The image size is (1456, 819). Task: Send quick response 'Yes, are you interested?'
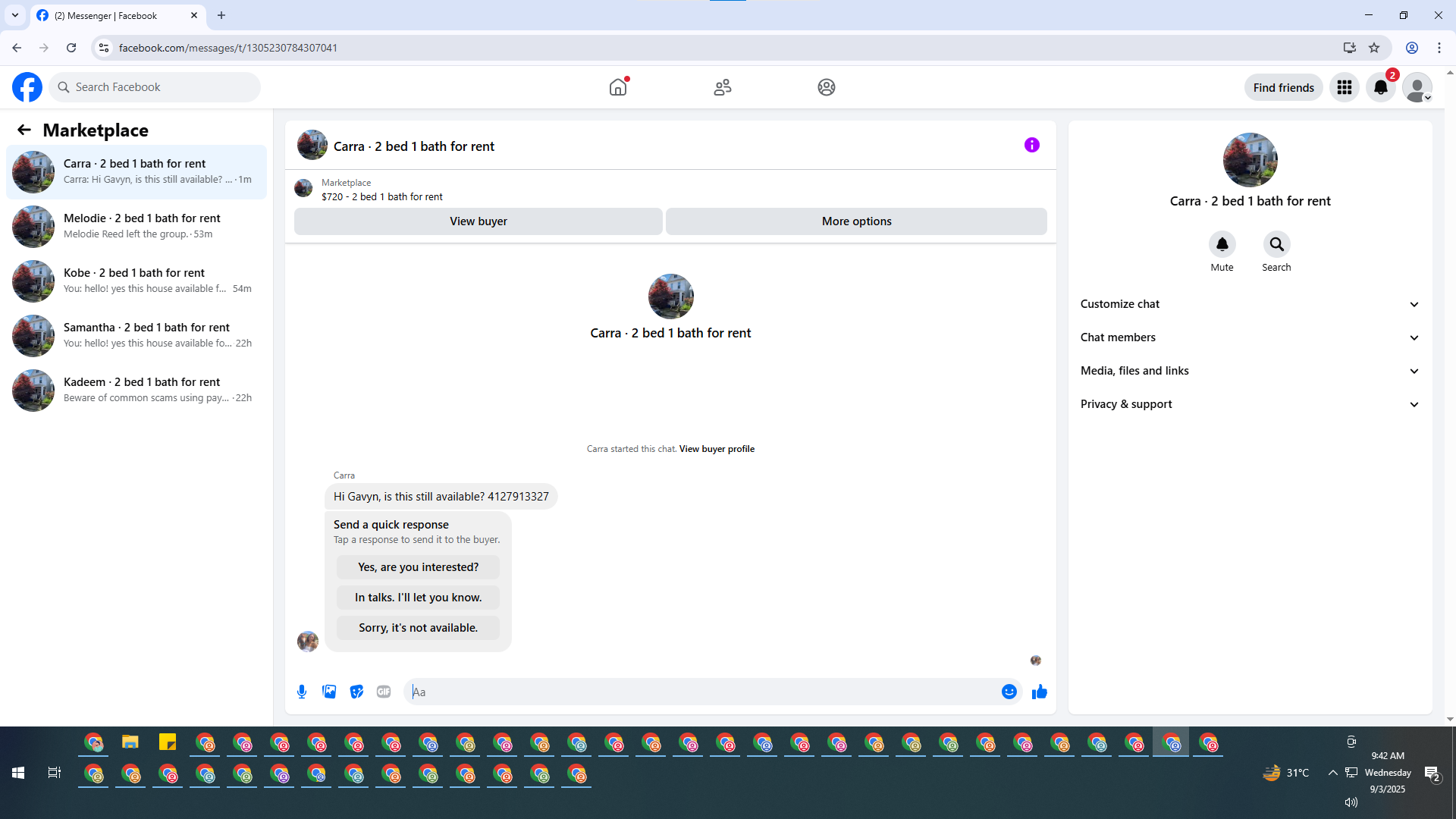(419, 567)
